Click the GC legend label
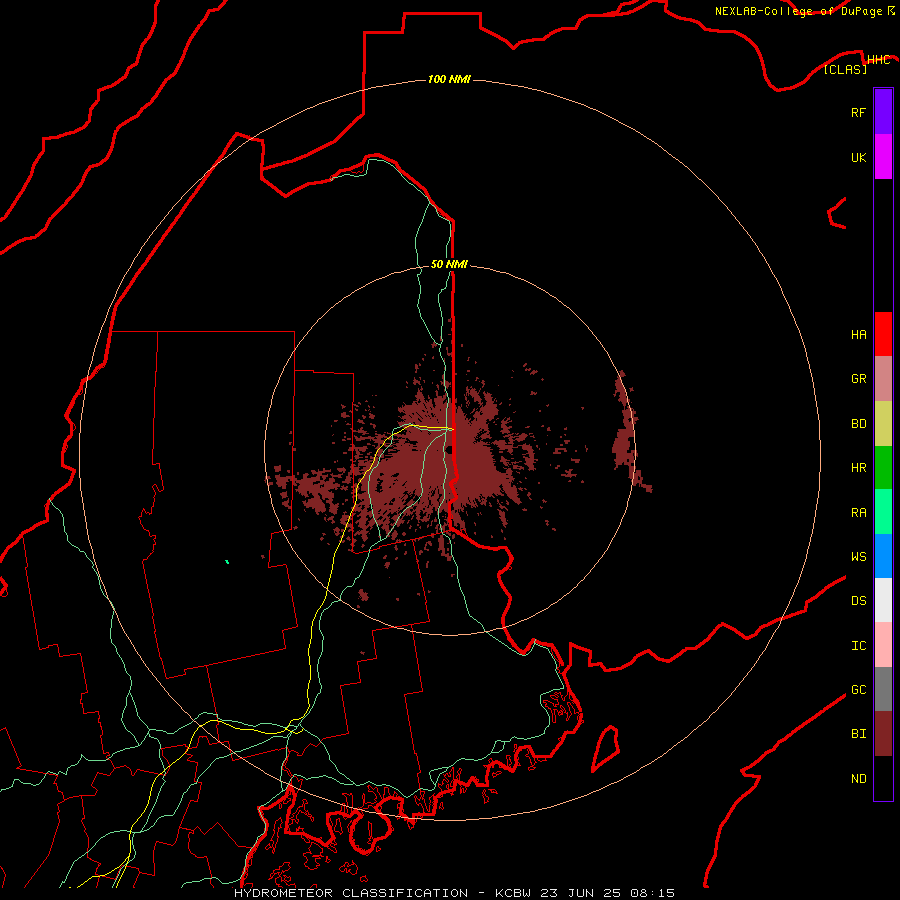900x900 pixels. pyautogui.click(x=858, y=690)
